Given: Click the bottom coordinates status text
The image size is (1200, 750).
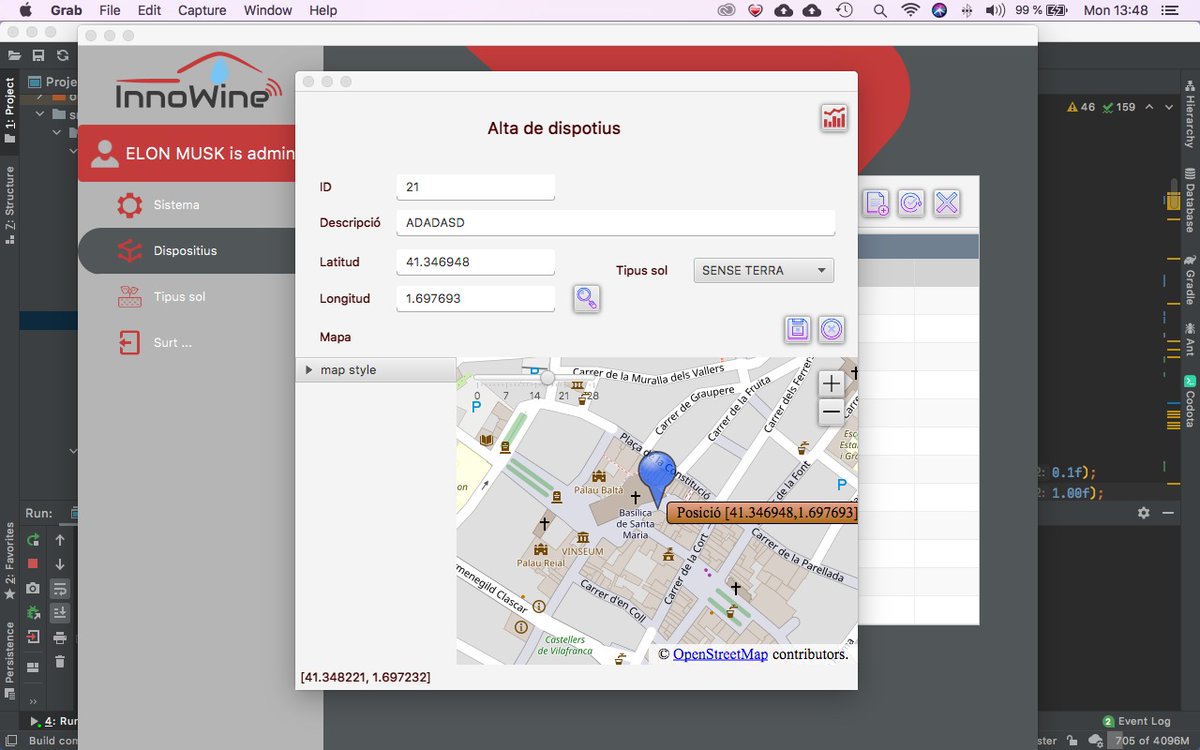Looking at the screenshot, I should [366, 677].
